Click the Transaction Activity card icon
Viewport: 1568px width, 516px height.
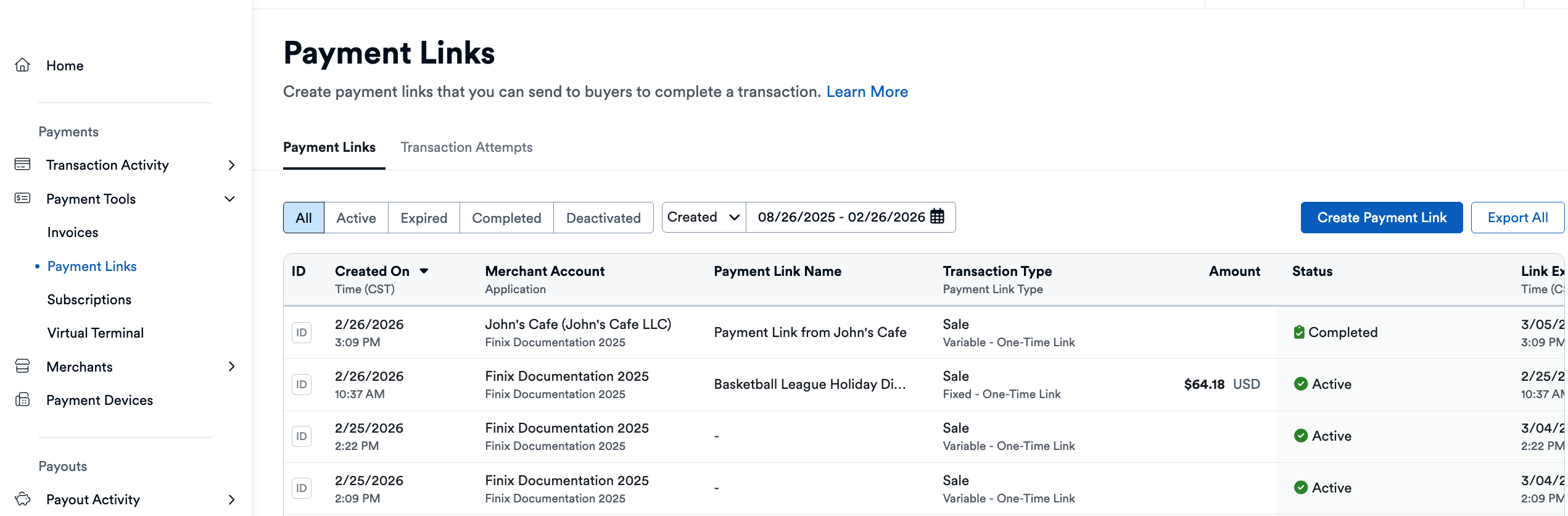click(23, 164)
